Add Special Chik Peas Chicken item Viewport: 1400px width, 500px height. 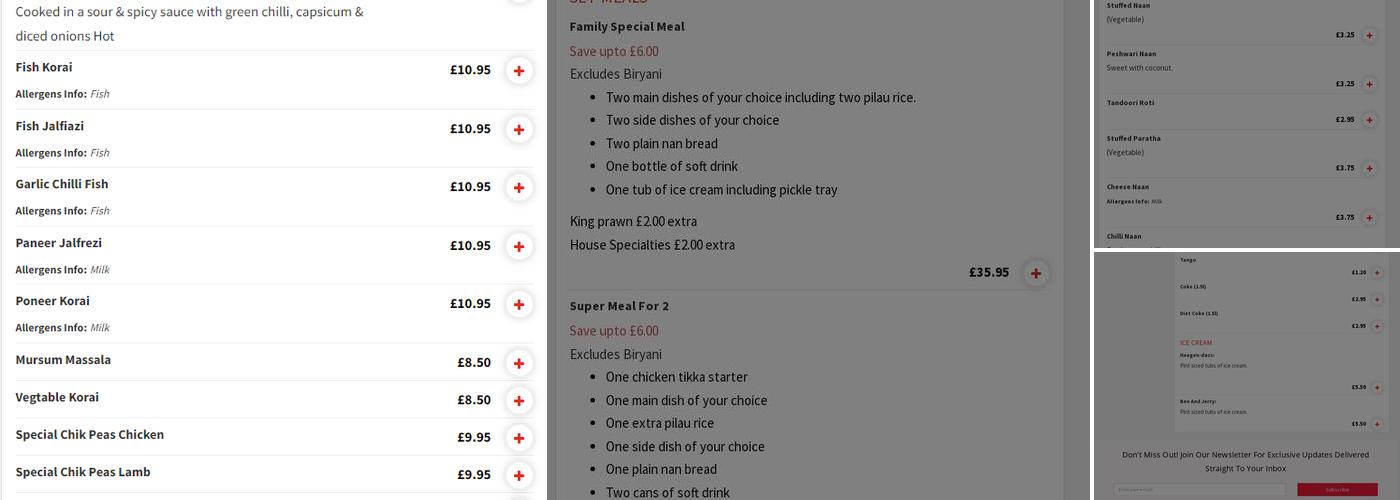coord(518,438)
